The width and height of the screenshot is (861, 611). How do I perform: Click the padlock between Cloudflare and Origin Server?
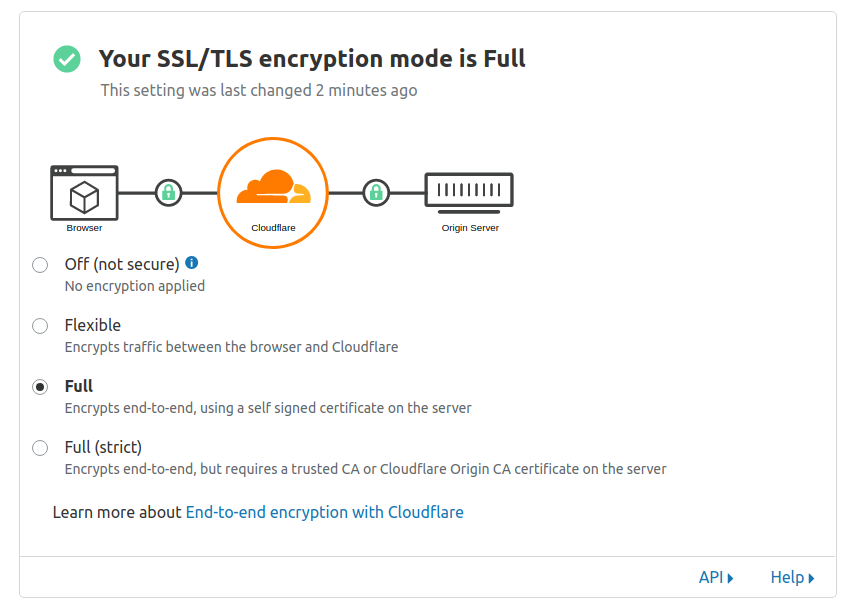point(375,192)
